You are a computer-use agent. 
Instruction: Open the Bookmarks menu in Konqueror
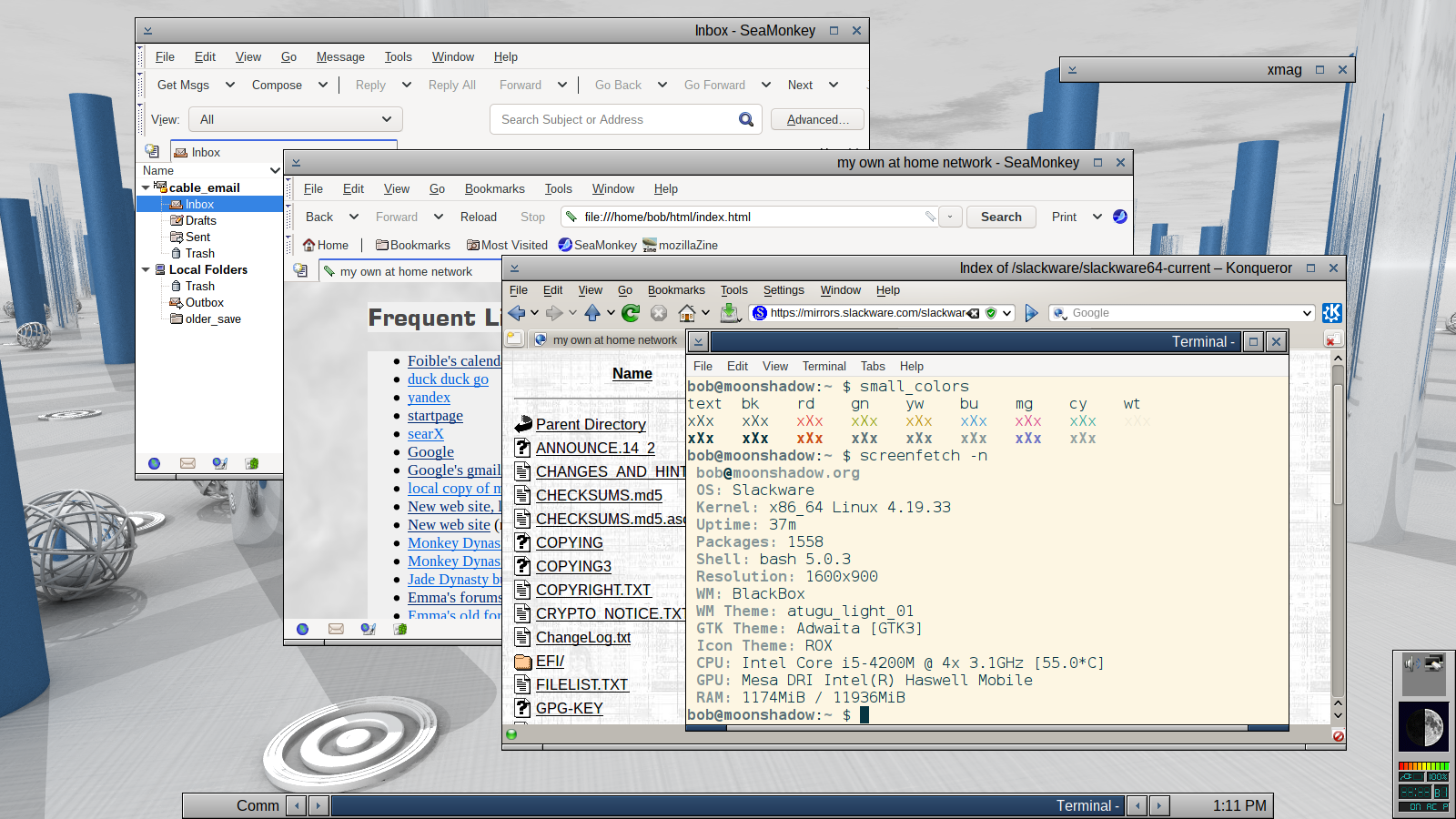coord(676,290)
